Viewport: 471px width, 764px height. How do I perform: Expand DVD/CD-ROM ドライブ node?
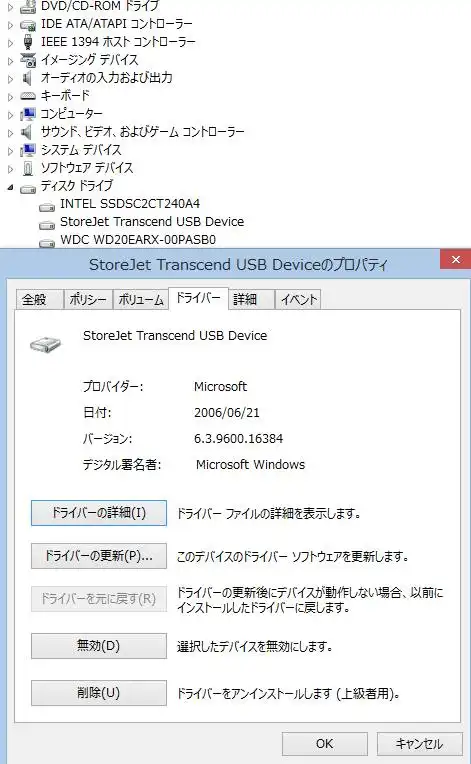[x=10, y=7]
